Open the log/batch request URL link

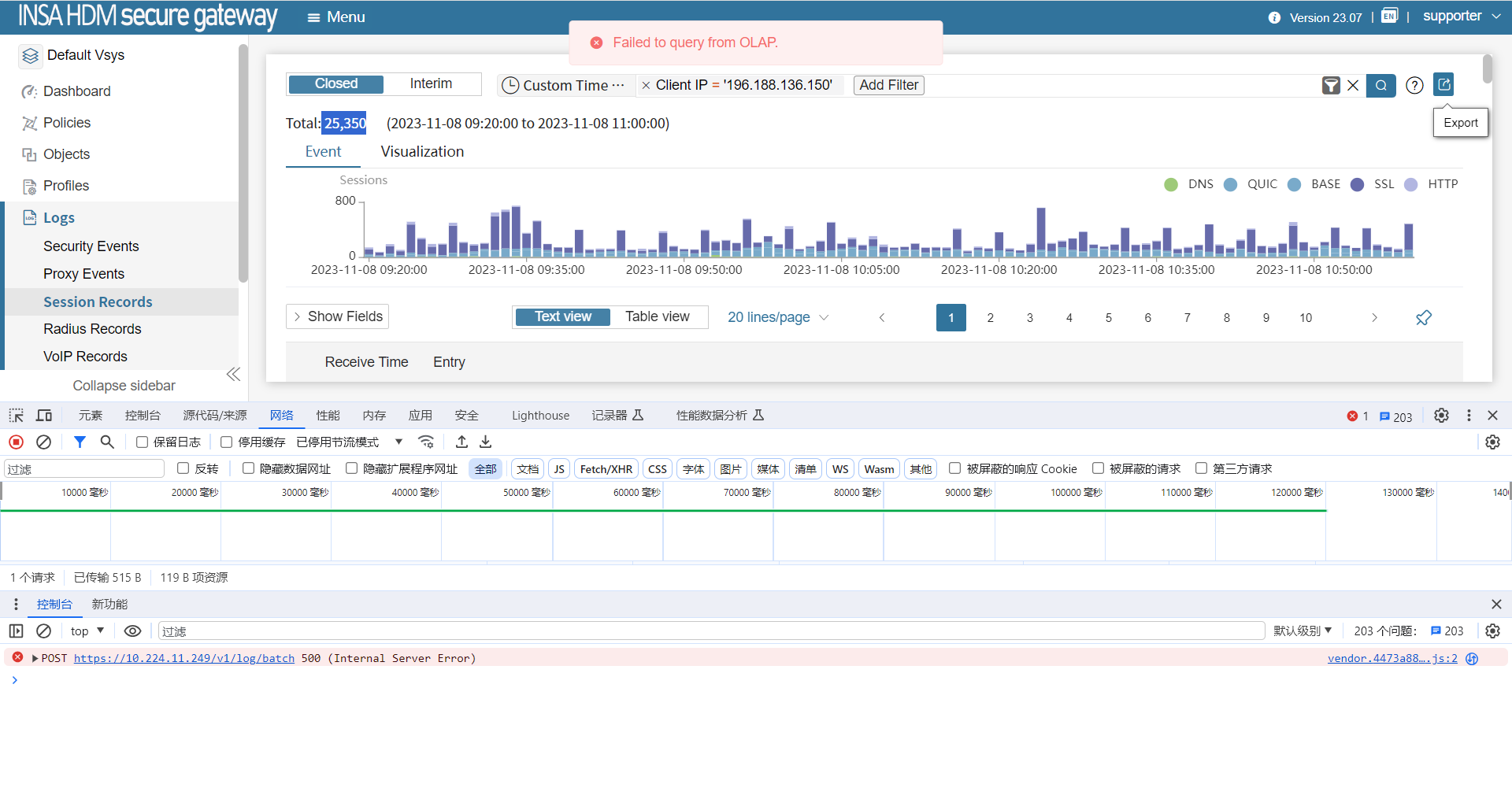tap(184, 659)
